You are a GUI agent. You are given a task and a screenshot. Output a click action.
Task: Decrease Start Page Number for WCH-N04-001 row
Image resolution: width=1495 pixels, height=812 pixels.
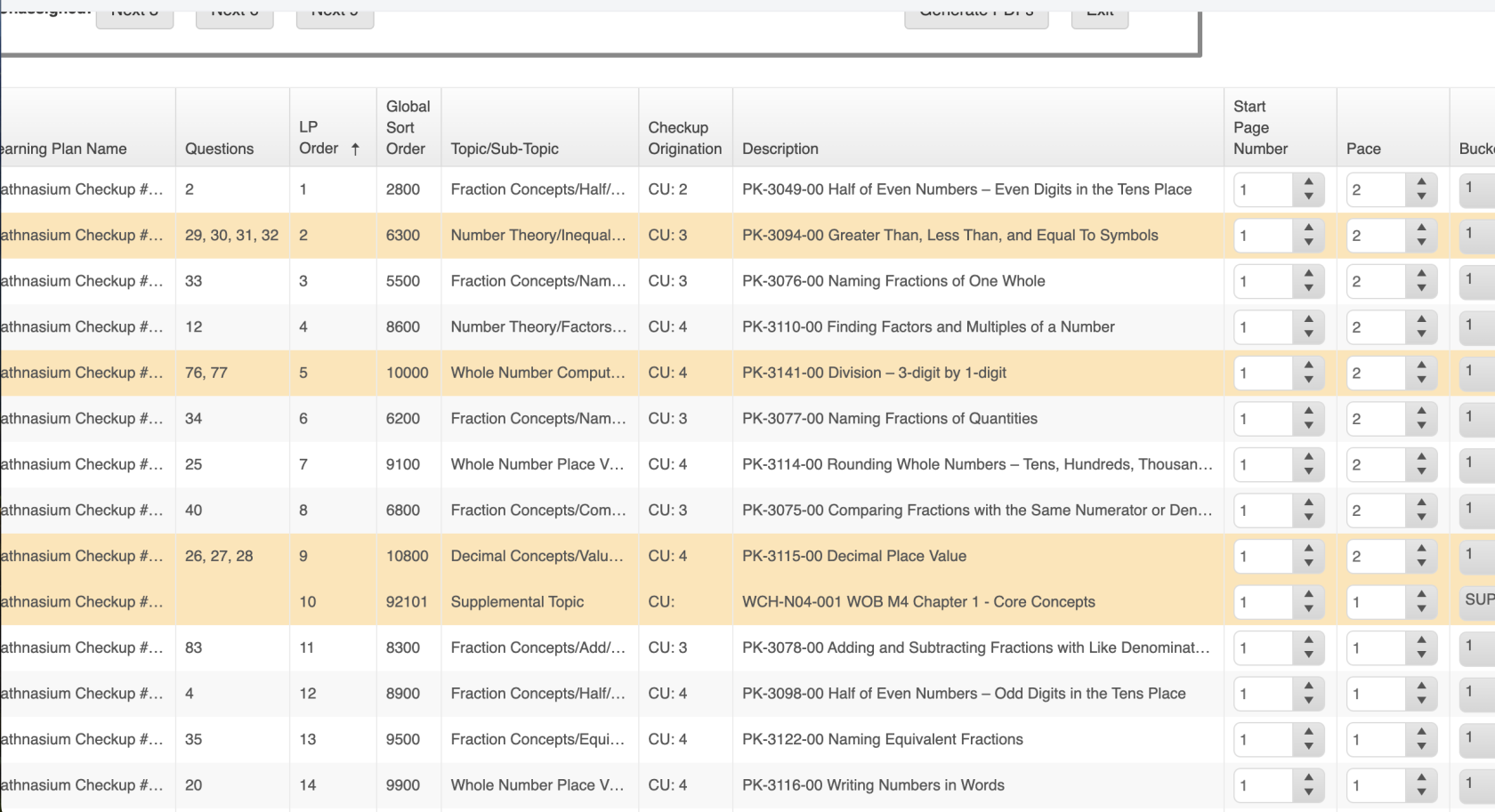[x=1308, y=609]
